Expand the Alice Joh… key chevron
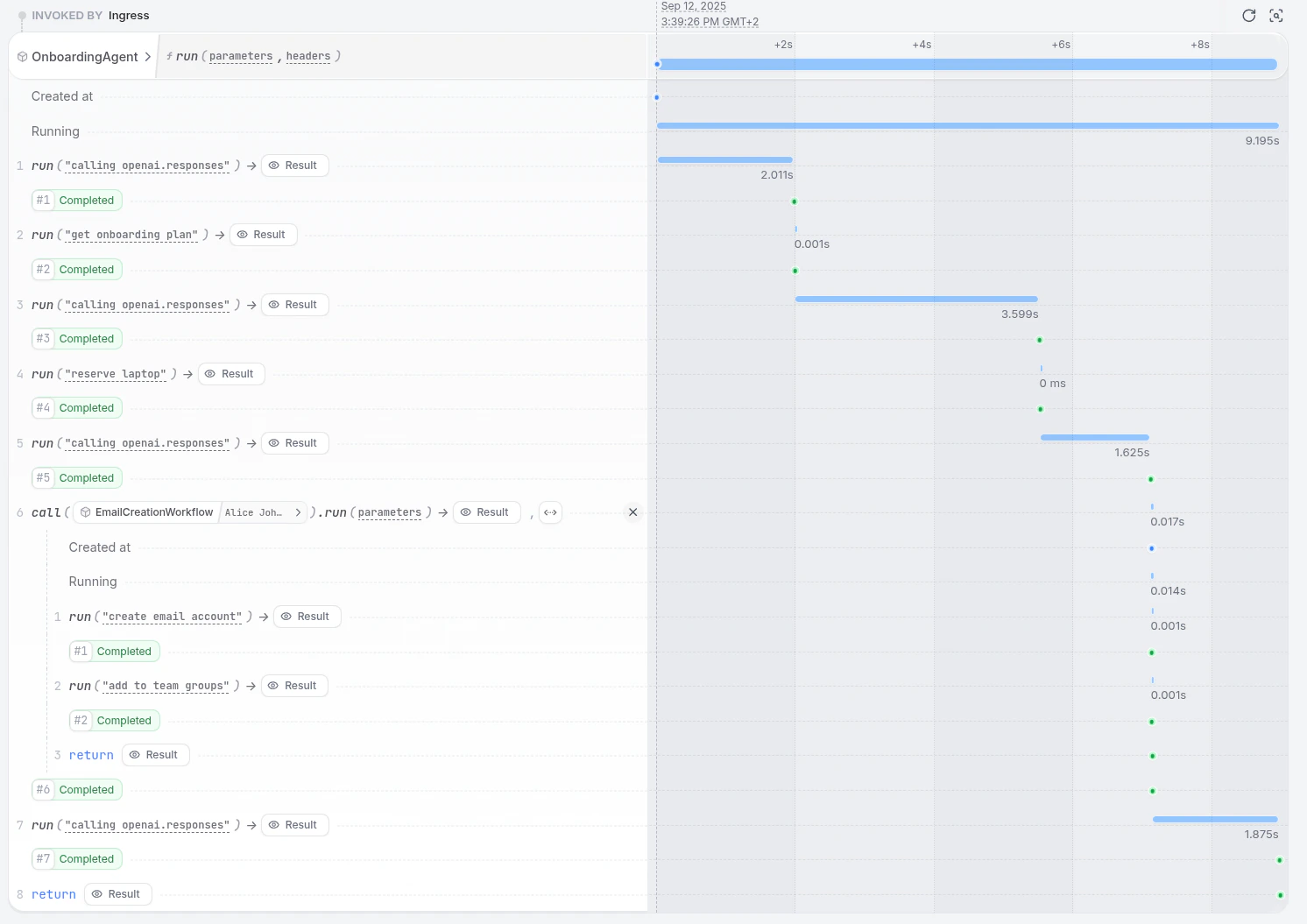 [298, 512]
